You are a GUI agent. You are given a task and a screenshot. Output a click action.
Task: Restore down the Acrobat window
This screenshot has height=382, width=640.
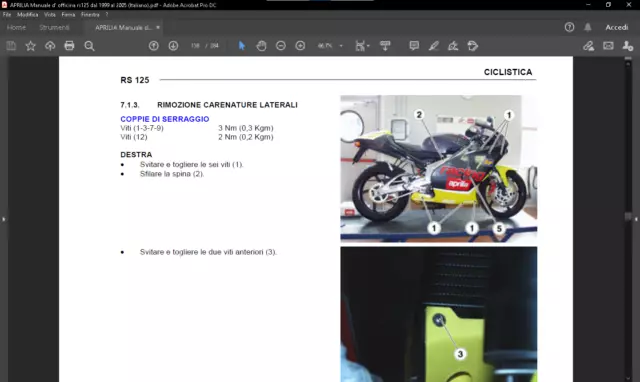pos(608,5)
